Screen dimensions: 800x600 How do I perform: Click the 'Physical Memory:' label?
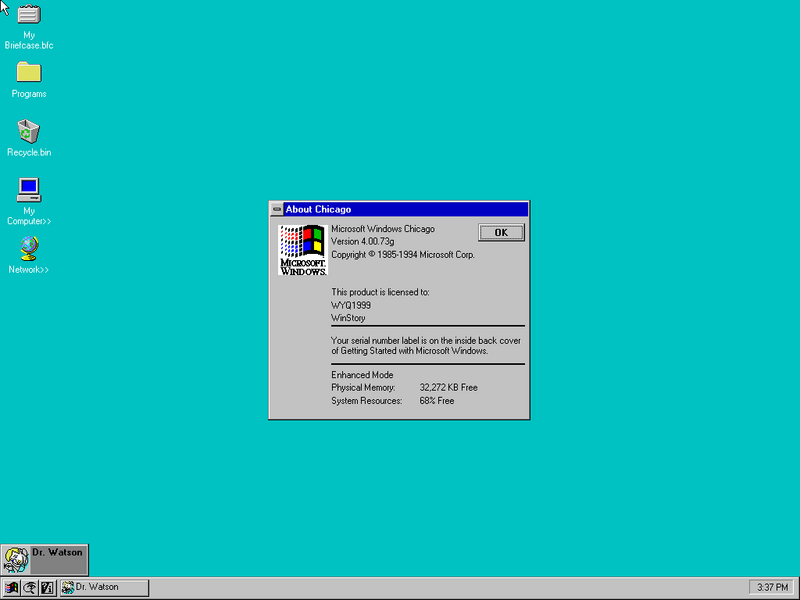[x=363, y=388]
